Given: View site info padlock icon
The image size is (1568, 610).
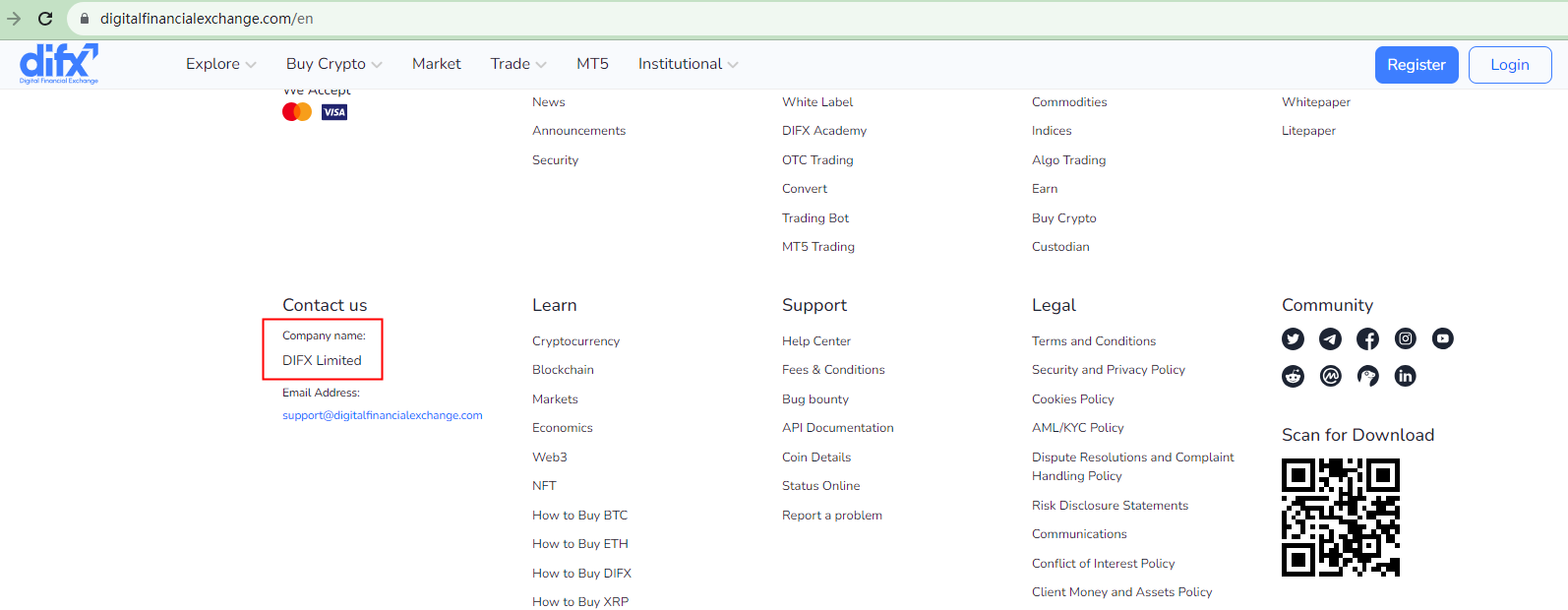Looking at the screenshot, I should click(85, 19).
